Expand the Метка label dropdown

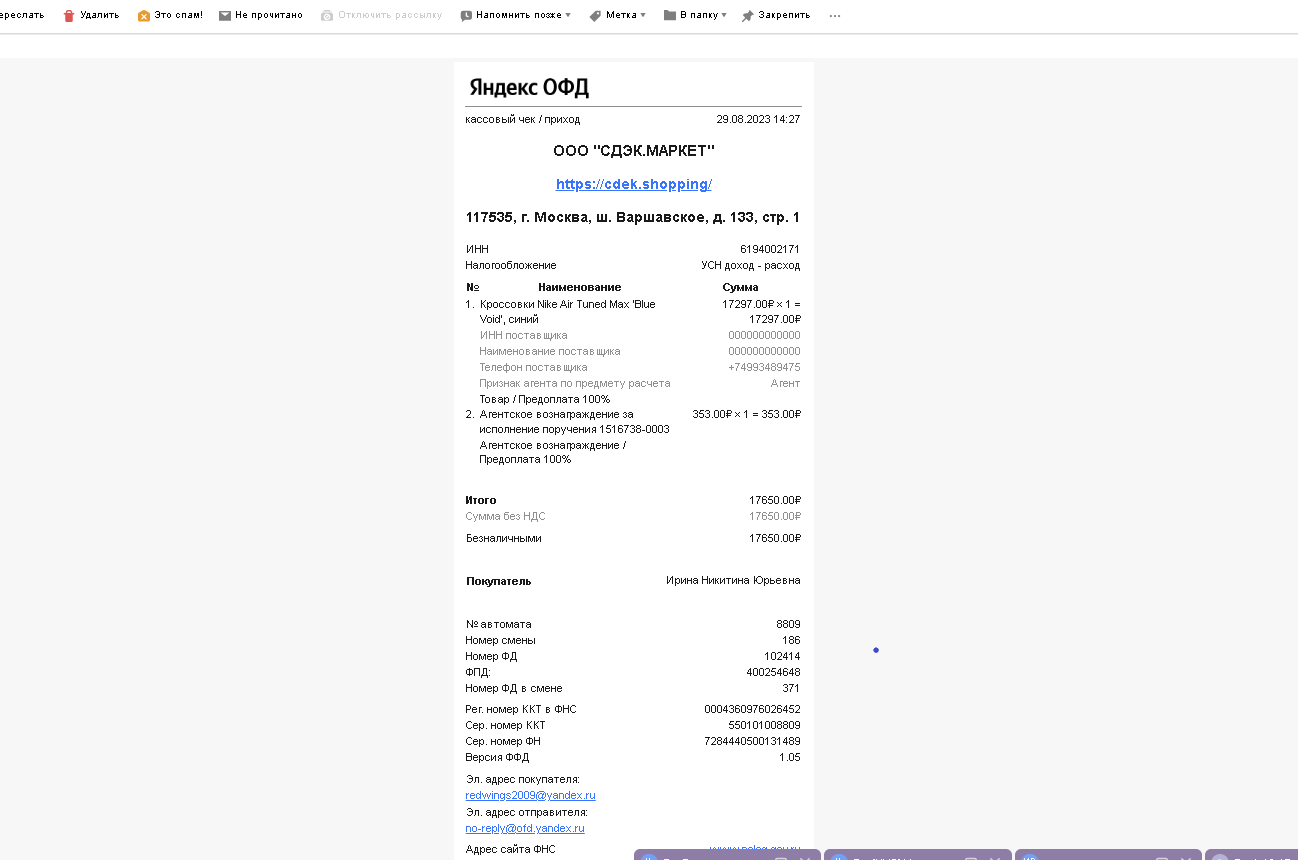617,15
